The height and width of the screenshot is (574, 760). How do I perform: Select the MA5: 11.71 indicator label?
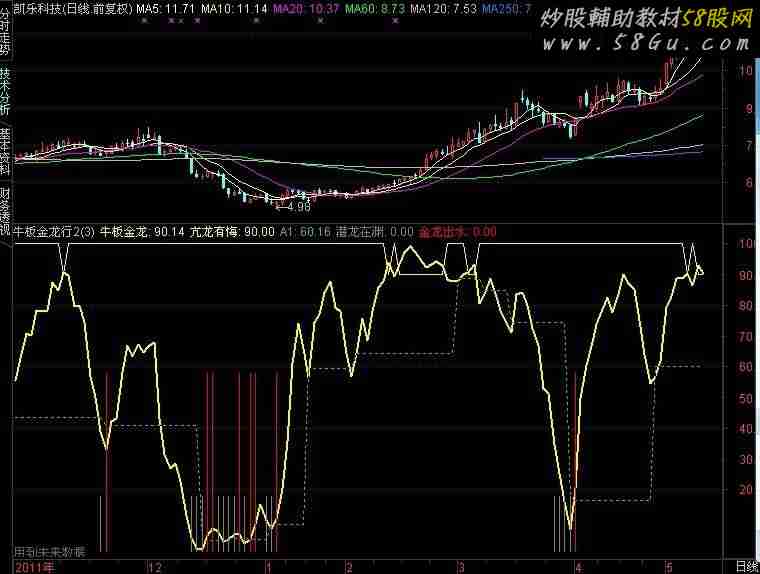(x=166, y=8)
